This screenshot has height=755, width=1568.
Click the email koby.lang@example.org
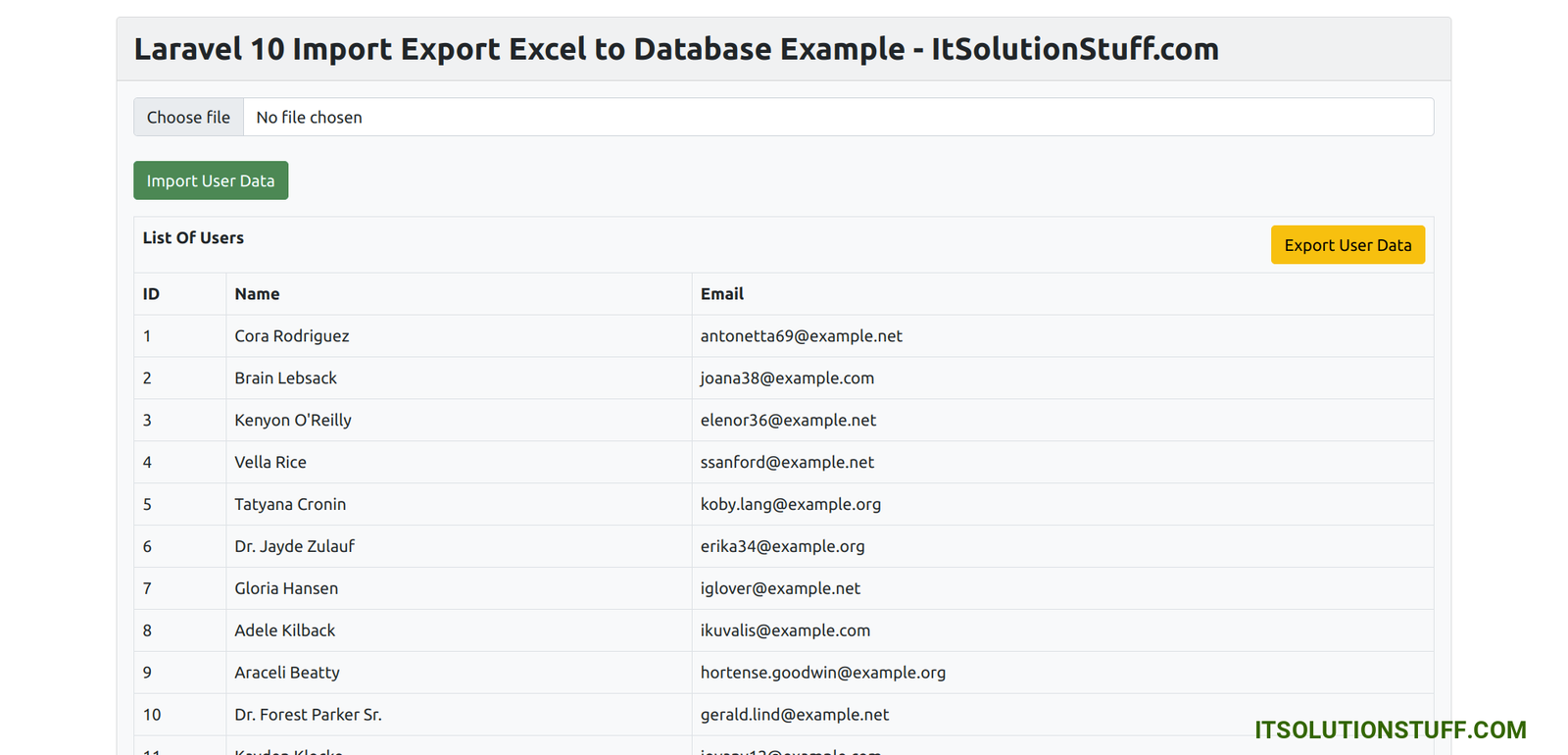tap(790, 505)
